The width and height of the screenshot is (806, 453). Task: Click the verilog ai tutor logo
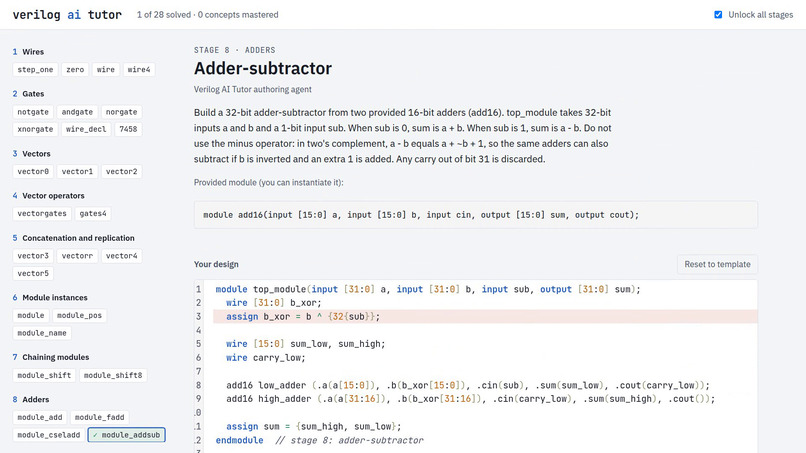tap(67, 15)
